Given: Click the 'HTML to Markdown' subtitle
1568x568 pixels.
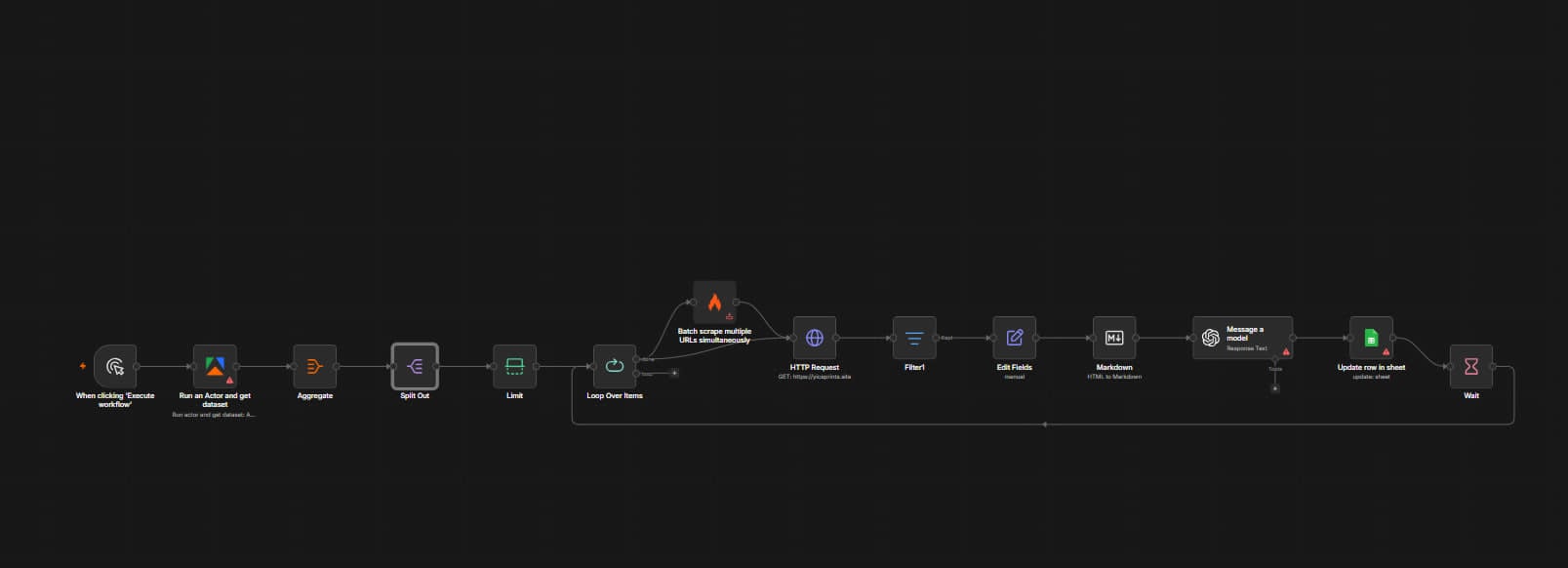Looking at the screenshot, I should 1114,376.
